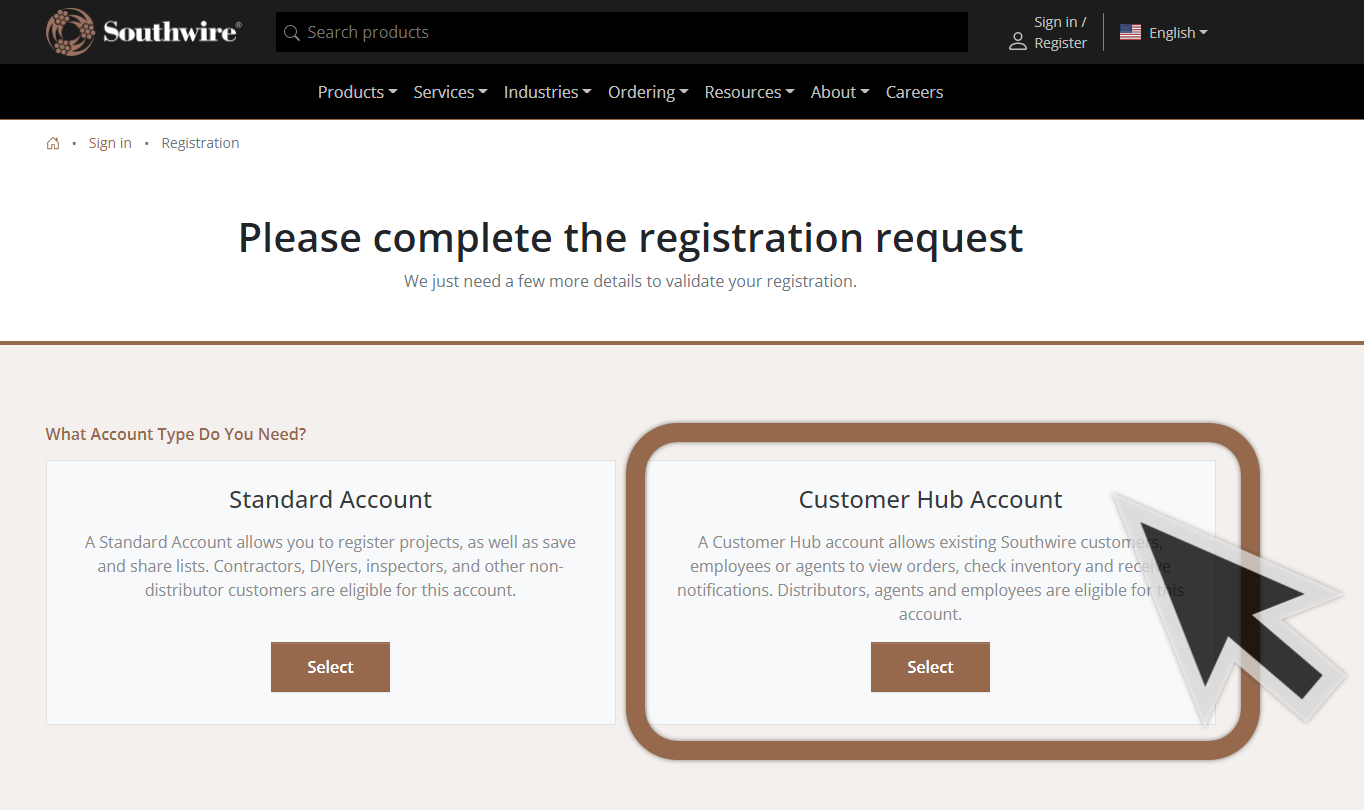This screenshot has width=1364, height=810.
Task: Select the Standard Account button
Action: click(x=330, y=667)
